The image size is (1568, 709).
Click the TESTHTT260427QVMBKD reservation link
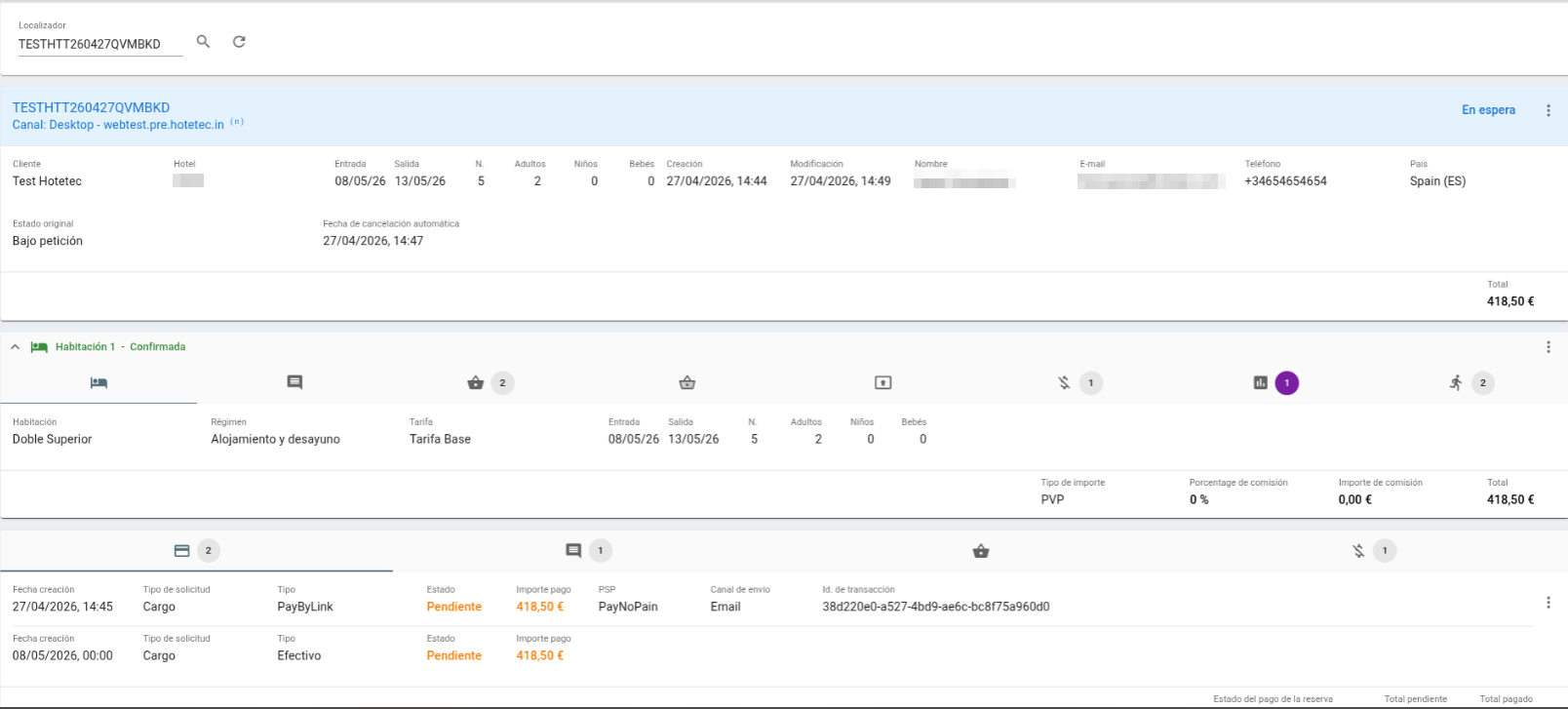(91, 107)
